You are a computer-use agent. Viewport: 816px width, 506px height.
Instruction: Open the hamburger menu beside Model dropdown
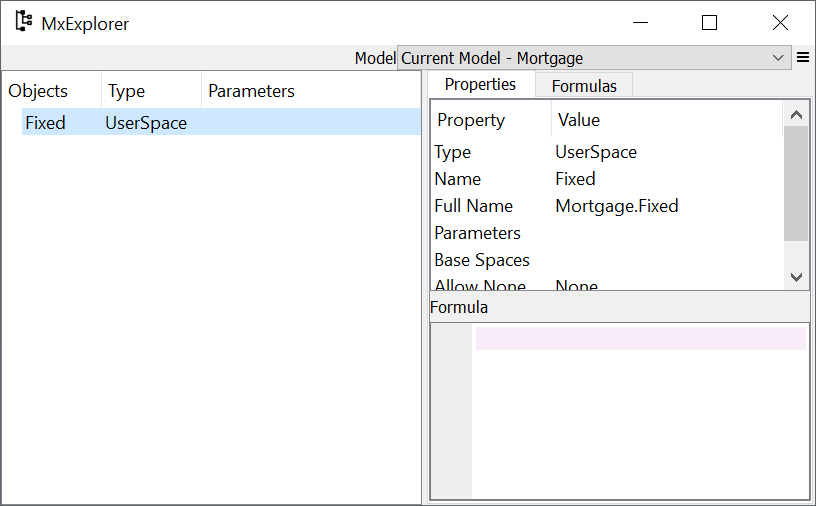pyautogui.click(x=802, y=58)
